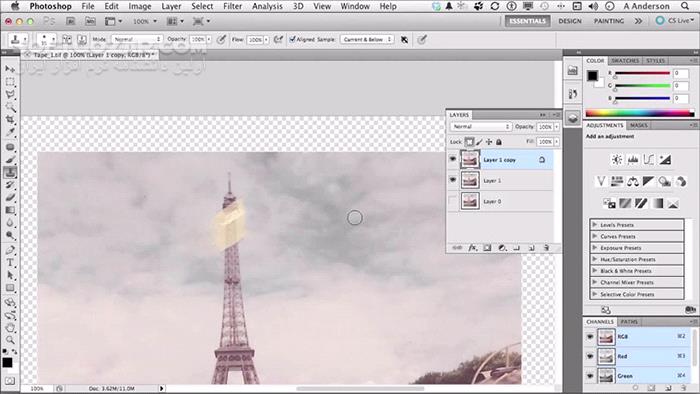Image resolution: width=700 pixels, height=394 pixels.
Task: Hide Layer 1 using its eye icon
Action: click(453, 180)
